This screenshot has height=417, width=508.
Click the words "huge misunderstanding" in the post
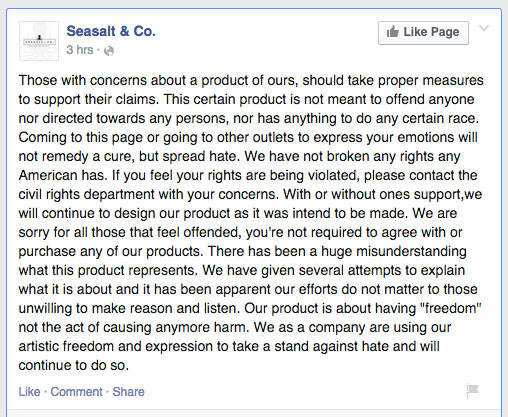coord(394,252)
